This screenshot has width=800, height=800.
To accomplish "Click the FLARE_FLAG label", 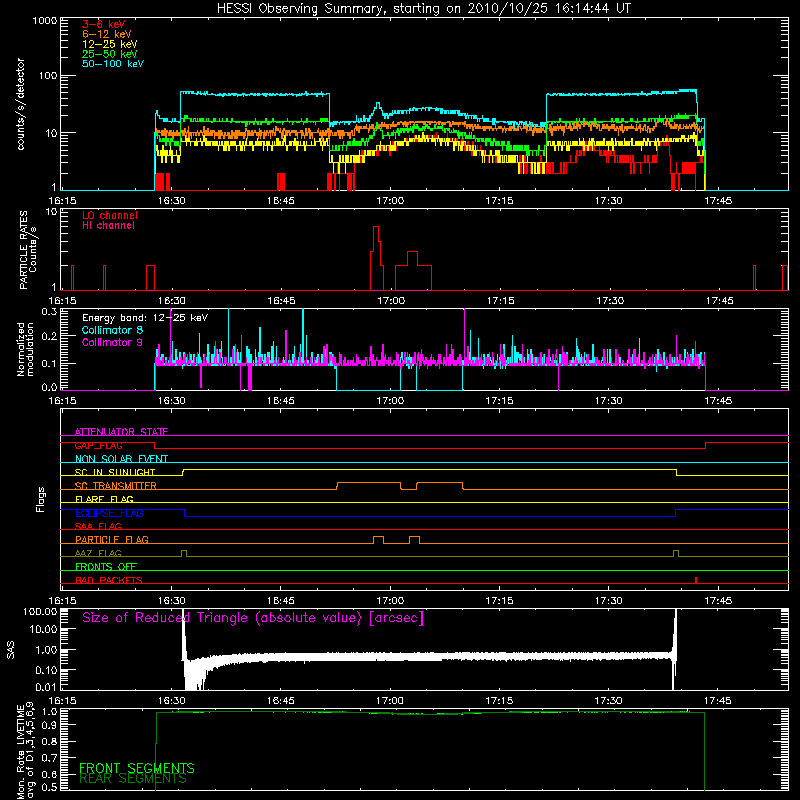I will 104,499.
